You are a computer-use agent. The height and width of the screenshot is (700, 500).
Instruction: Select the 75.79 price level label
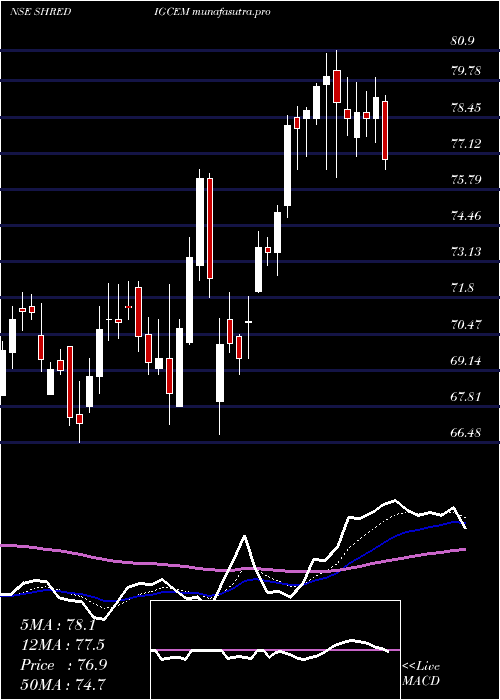(x=466, y=180)
